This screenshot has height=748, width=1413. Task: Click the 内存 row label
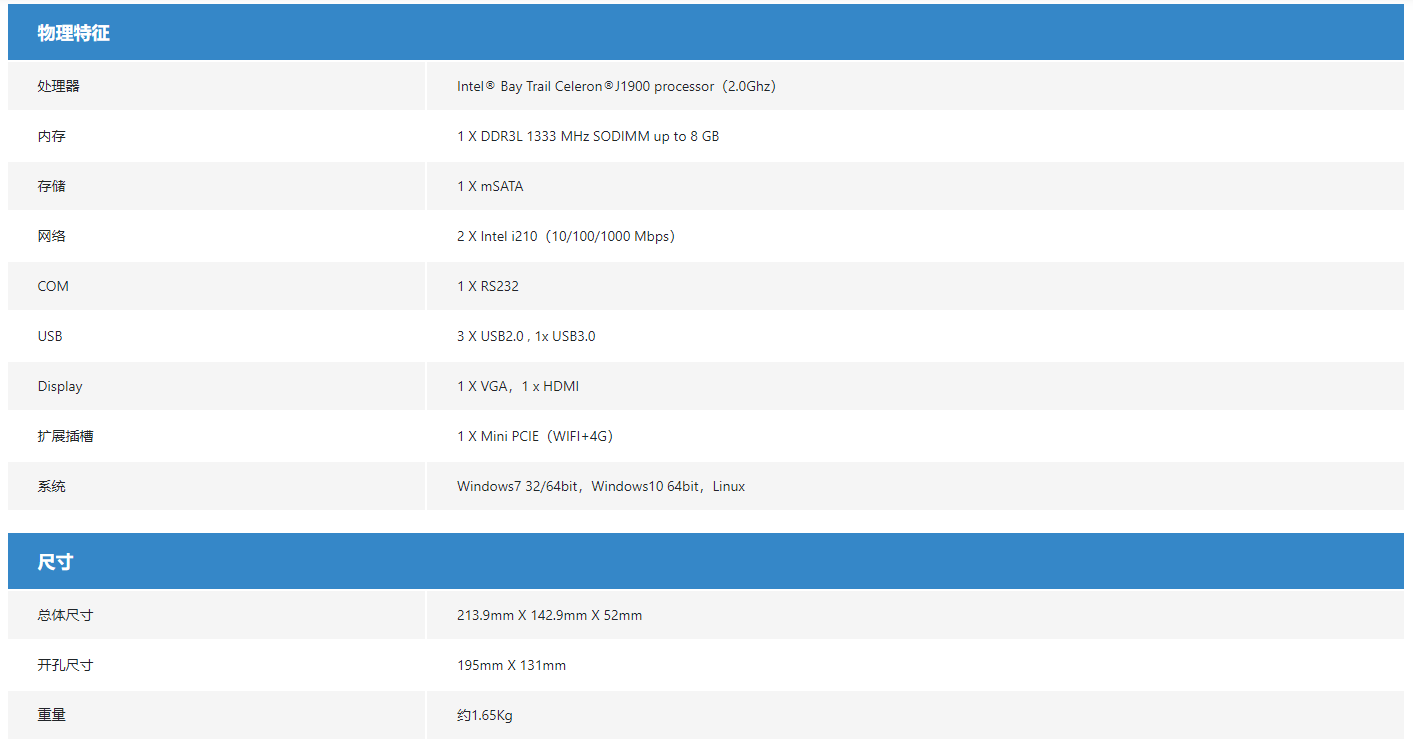click(x=51, y=136)
